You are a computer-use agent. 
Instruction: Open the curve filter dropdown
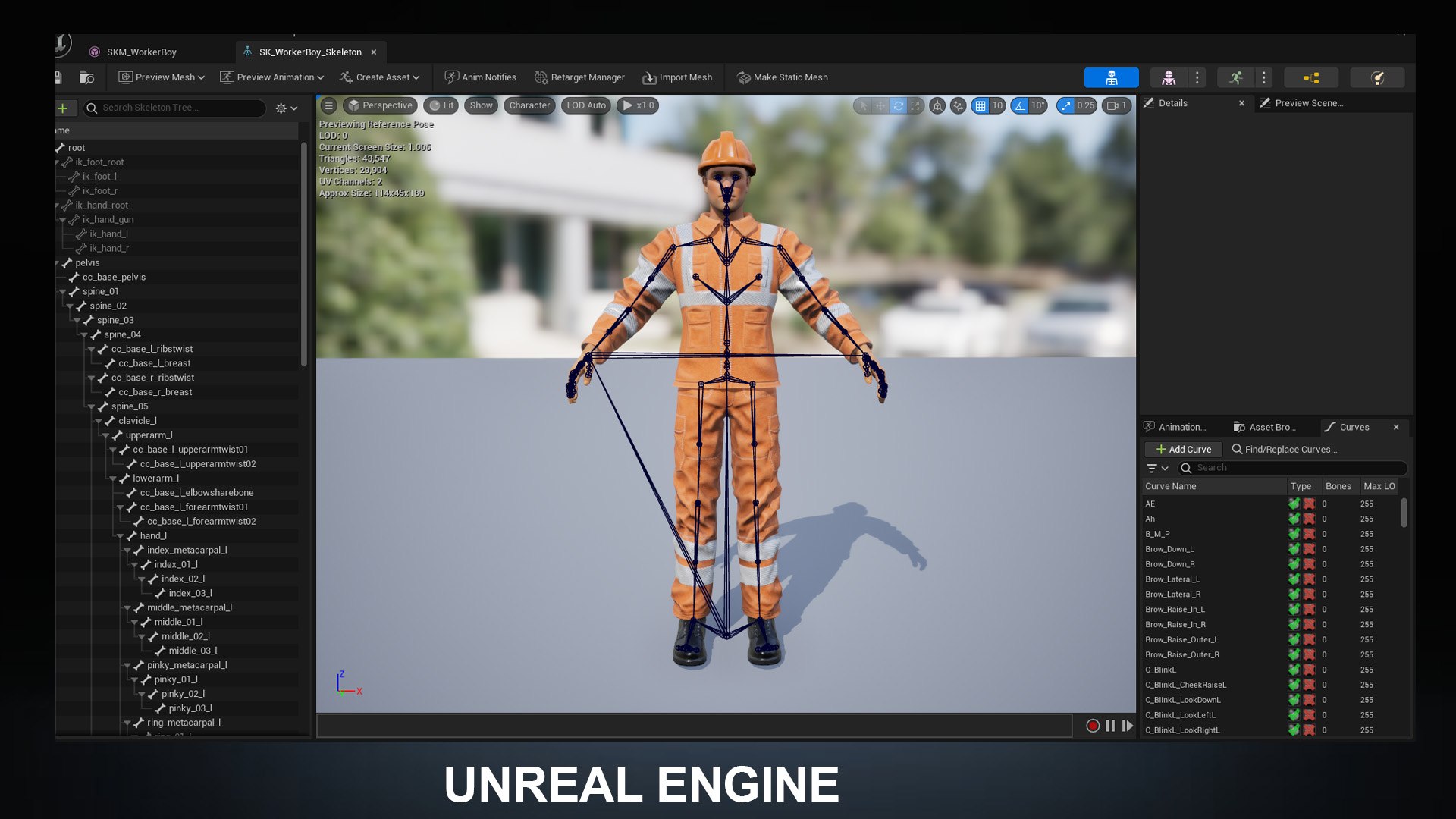coord(1157,468)
